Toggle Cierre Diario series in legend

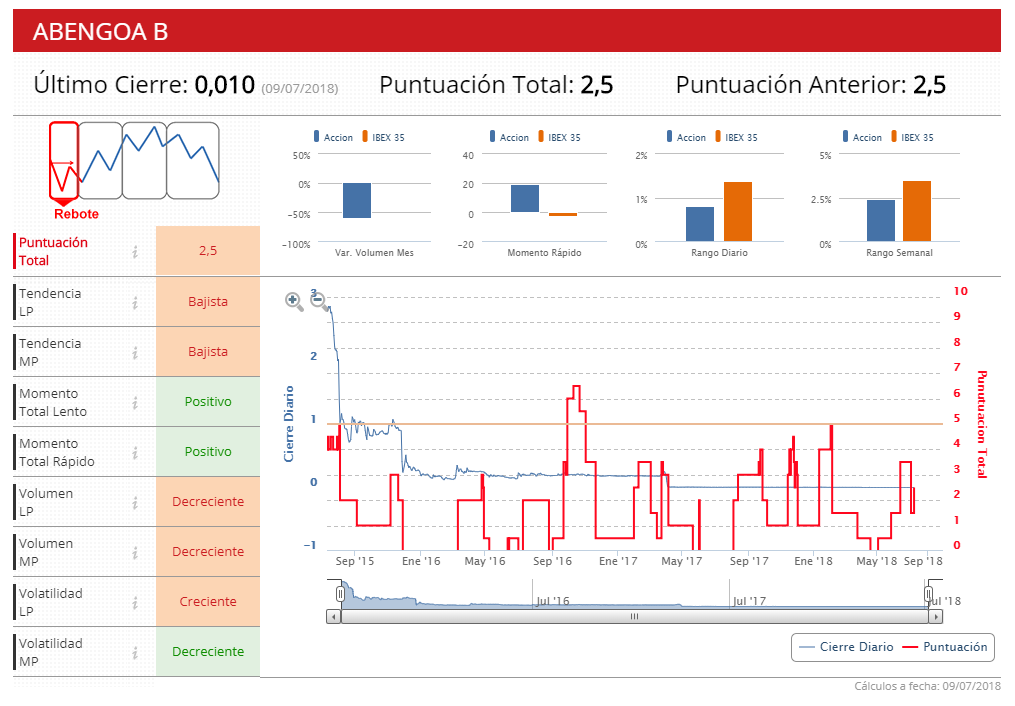pyautogui.click(x=846, y=647)
